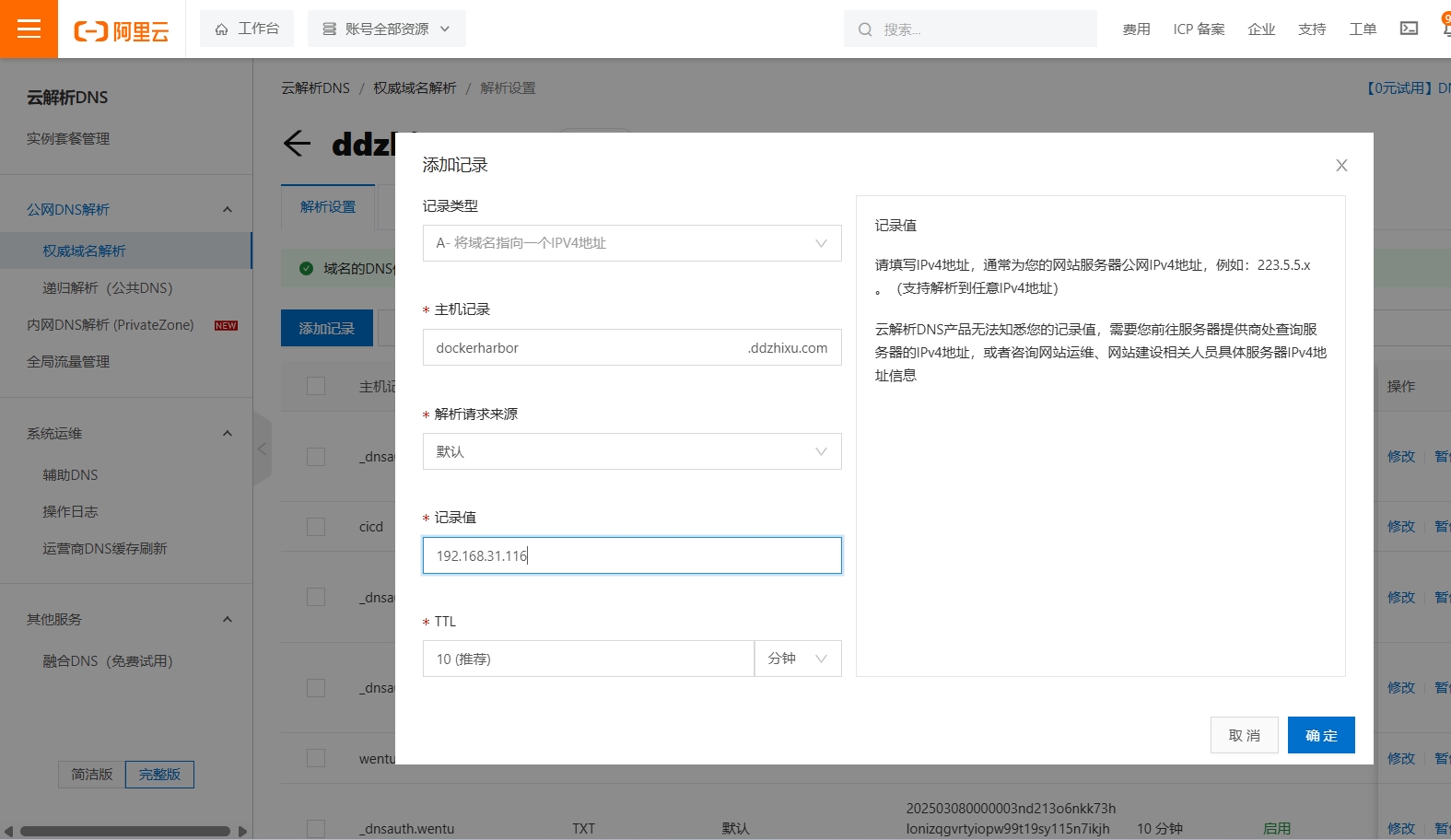This screenshot has height=840, width=1451.
Task: Click the 取消 button
Action: coord(1245,735)
